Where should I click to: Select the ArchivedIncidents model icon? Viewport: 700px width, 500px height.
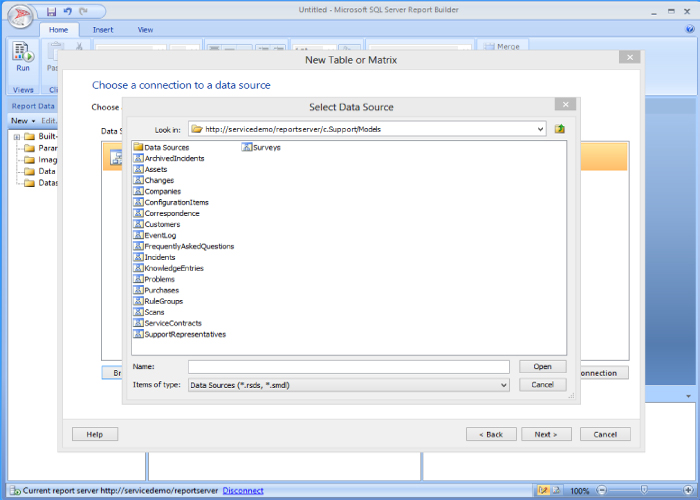[x=139, y=158]
